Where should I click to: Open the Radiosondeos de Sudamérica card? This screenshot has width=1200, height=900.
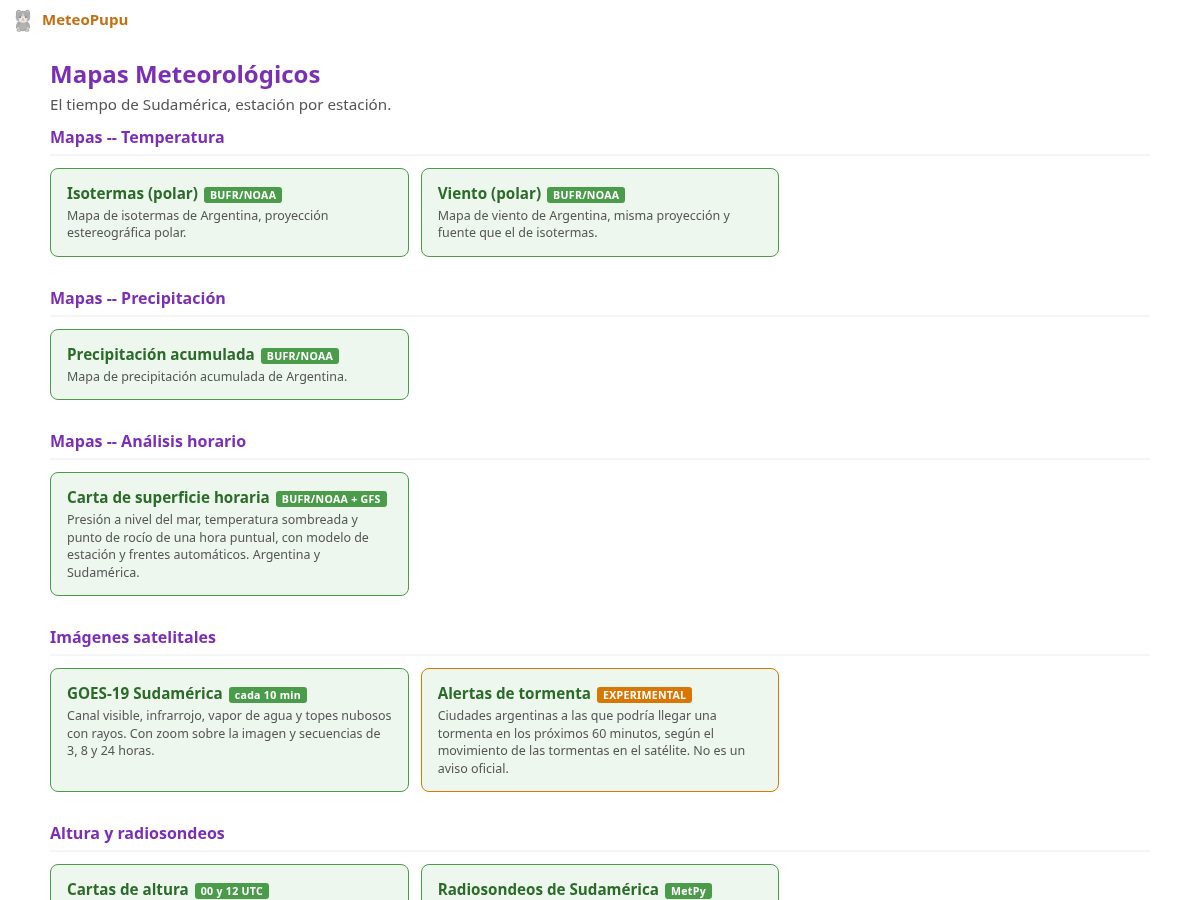600,882
